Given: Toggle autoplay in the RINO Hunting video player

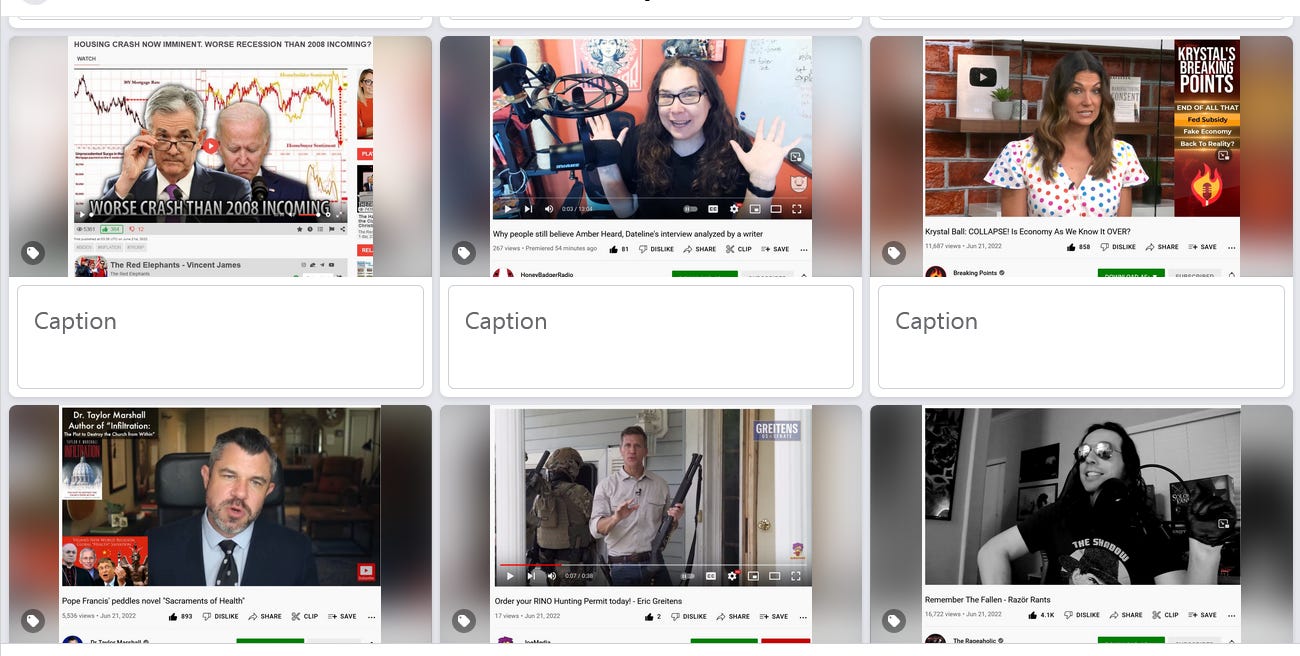Looking at the screenshot, I should (689, 576).
